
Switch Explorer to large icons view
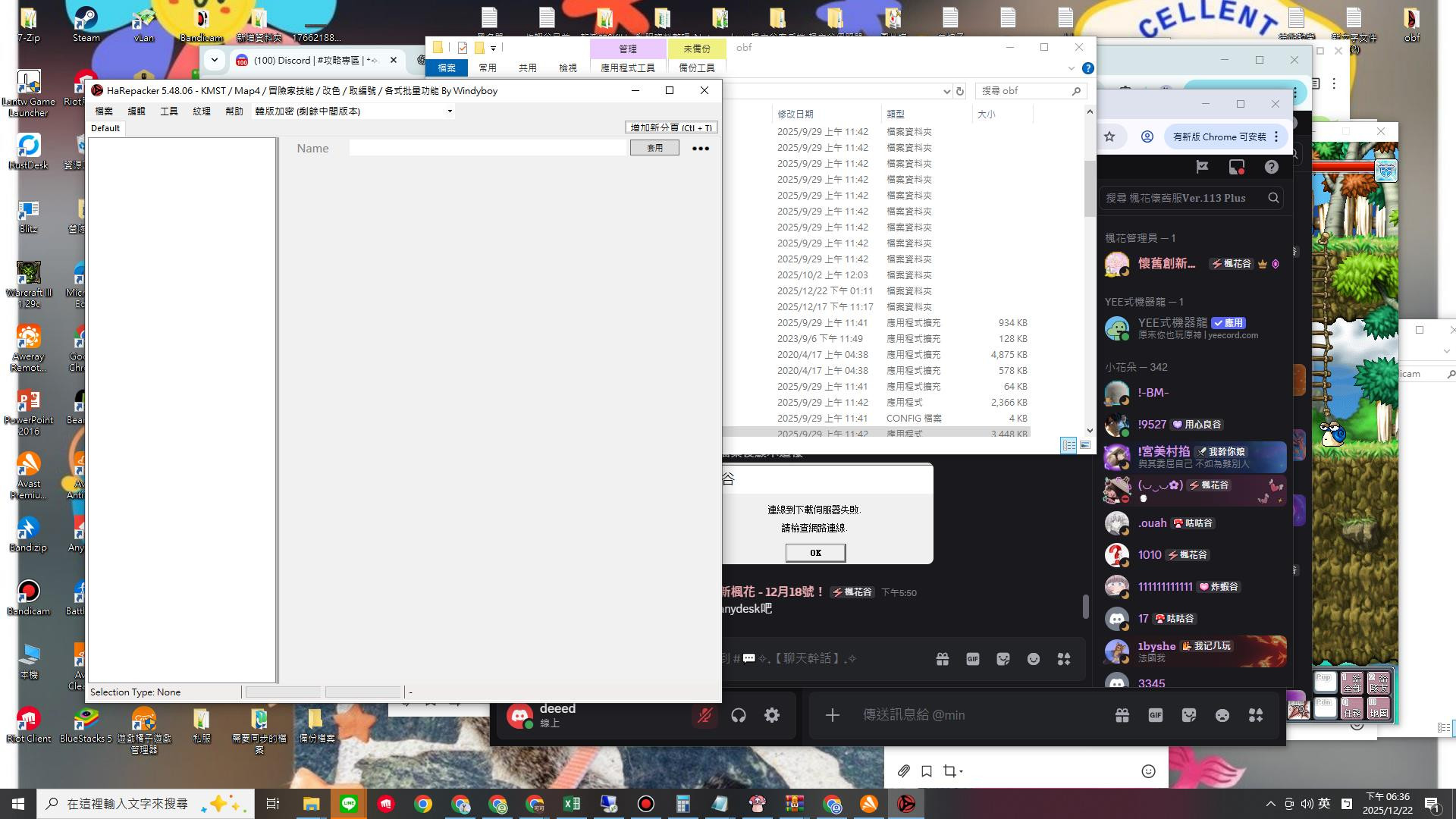click(x=1085, y=445)
